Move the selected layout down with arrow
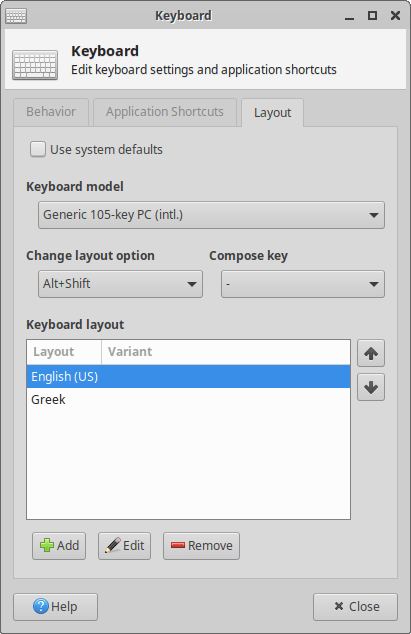Image resolution: width=411 pixels, height=634 pixels. click(371, 387)
